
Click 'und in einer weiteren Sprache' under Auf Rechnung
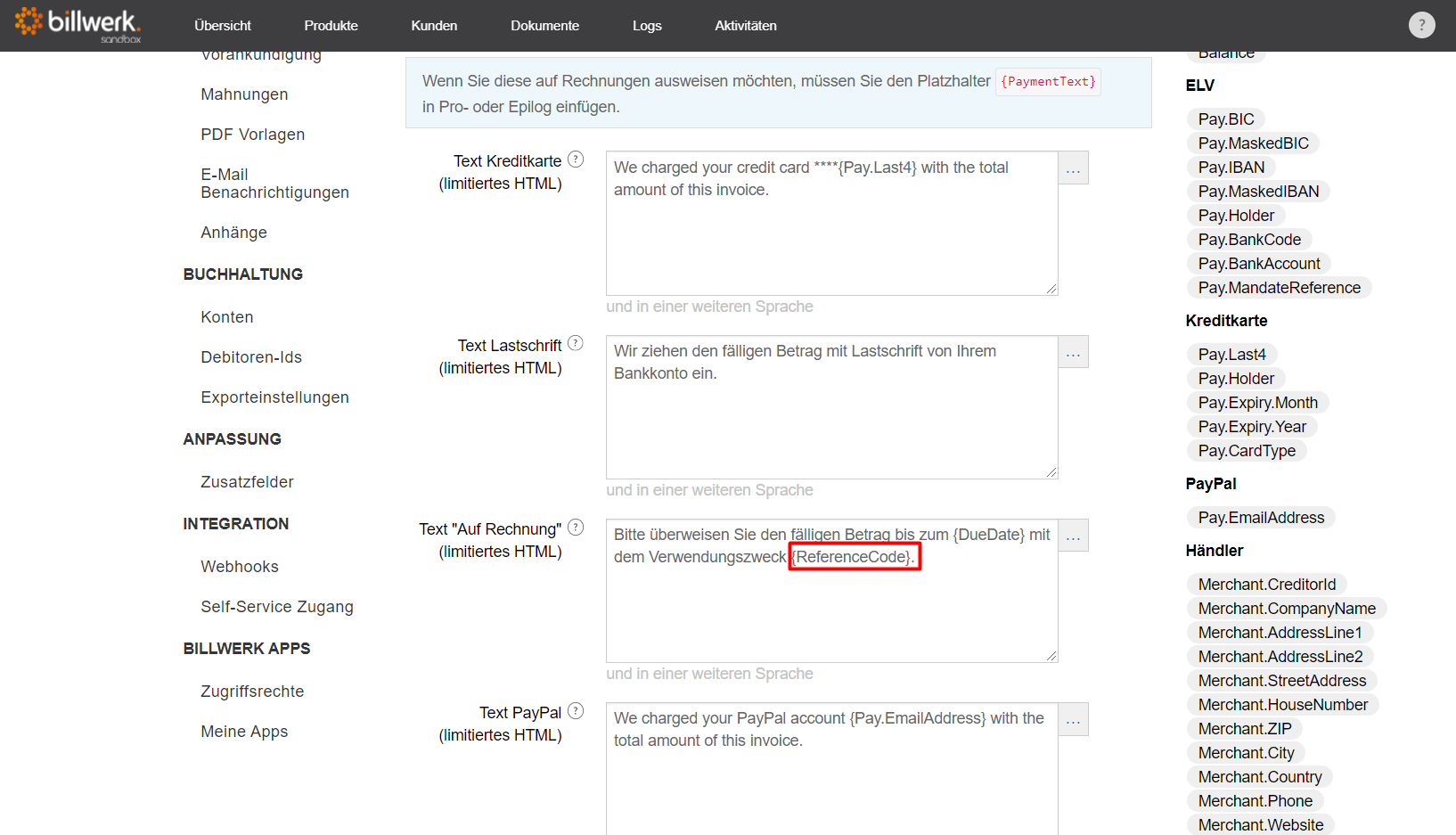[x=709, y=674]
